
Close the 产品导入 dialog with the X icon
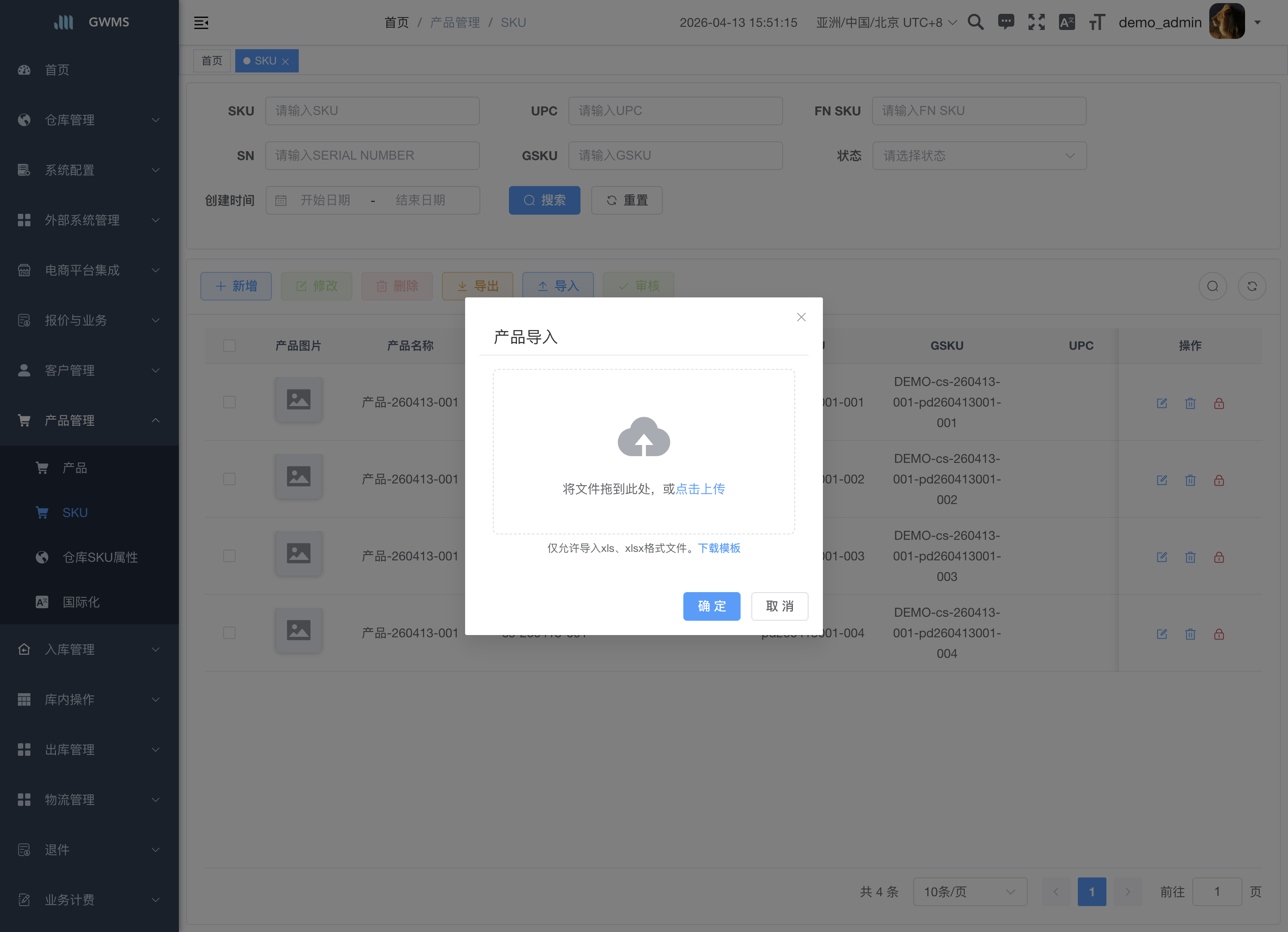[x=801, y=317]
